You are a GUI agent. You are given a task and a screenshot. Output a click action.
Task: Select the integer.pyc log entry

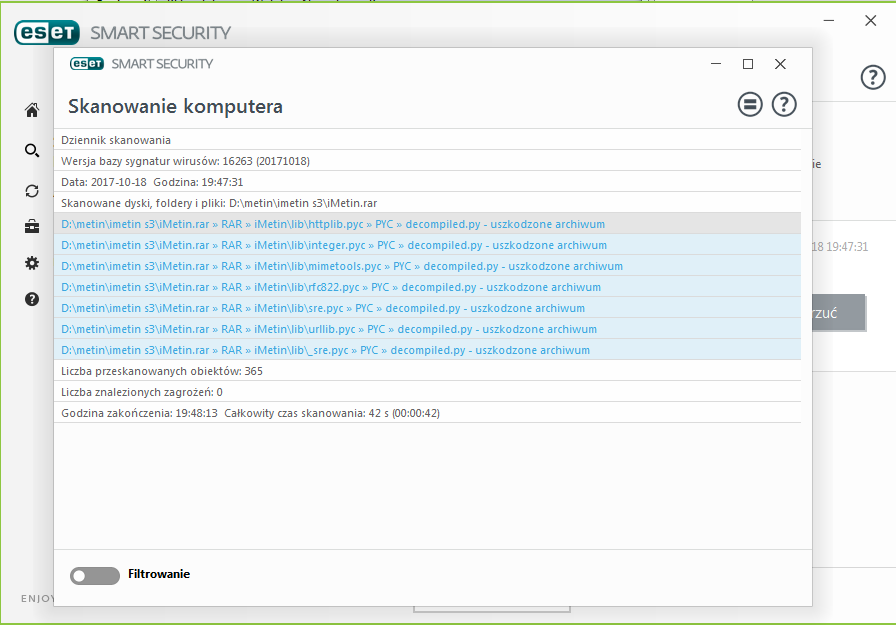click(x=427, y=245)
